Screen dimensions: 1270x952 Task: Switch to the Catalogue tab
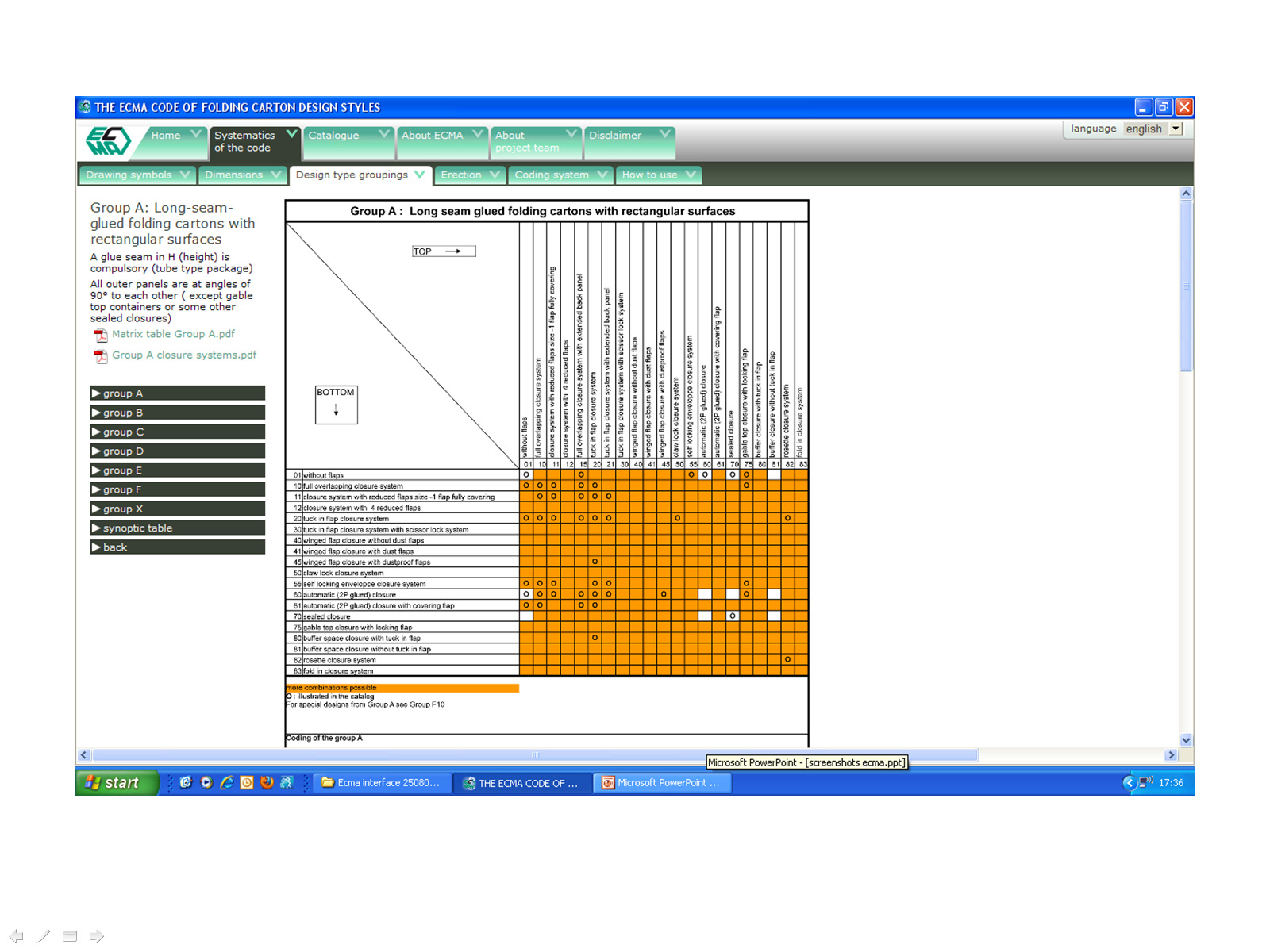pyautogui.click(x=347, y=136)
